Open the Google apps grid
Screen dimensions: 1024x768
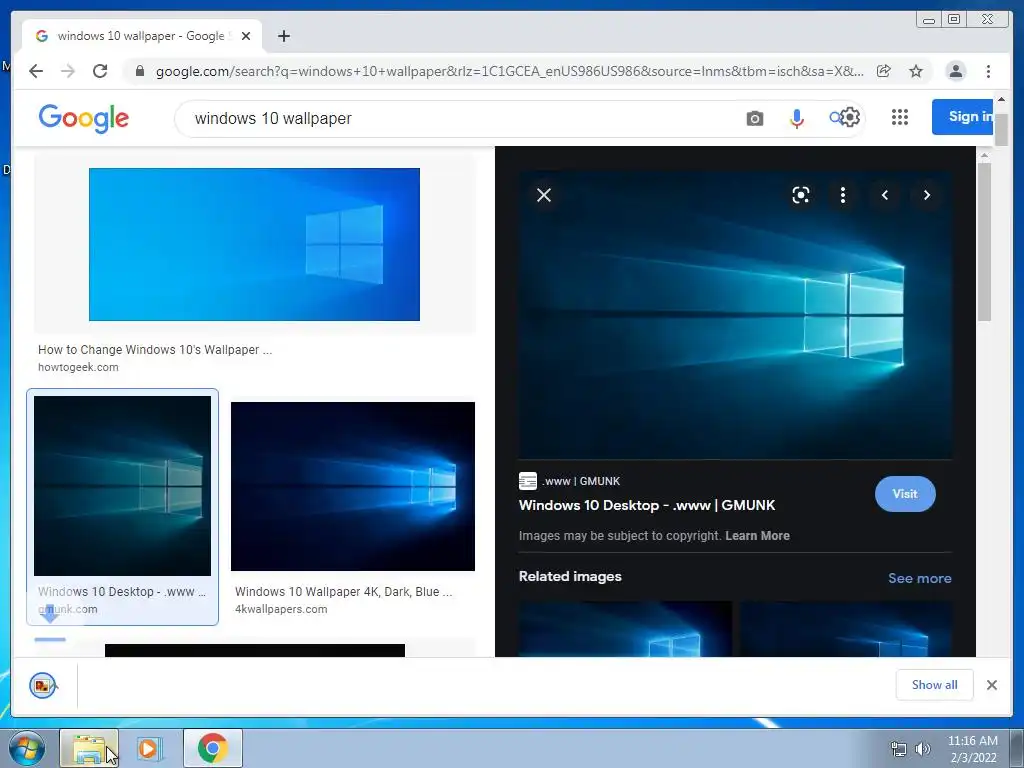click(x=900, y=117)
